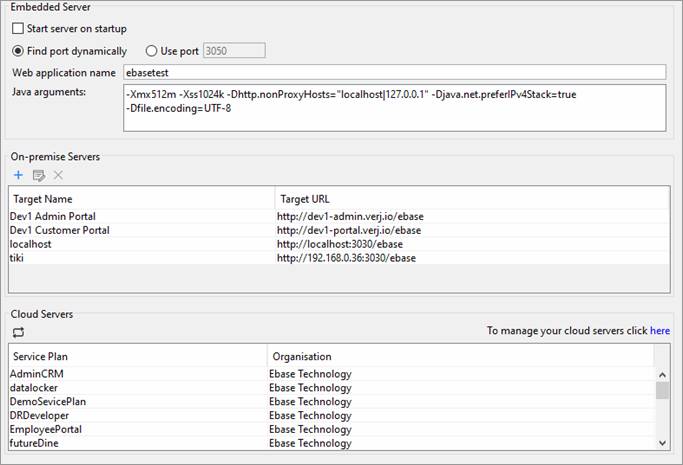Screen dimensions: 683x465
Task: Choose the Use port radio button
Action: (151, 51)
